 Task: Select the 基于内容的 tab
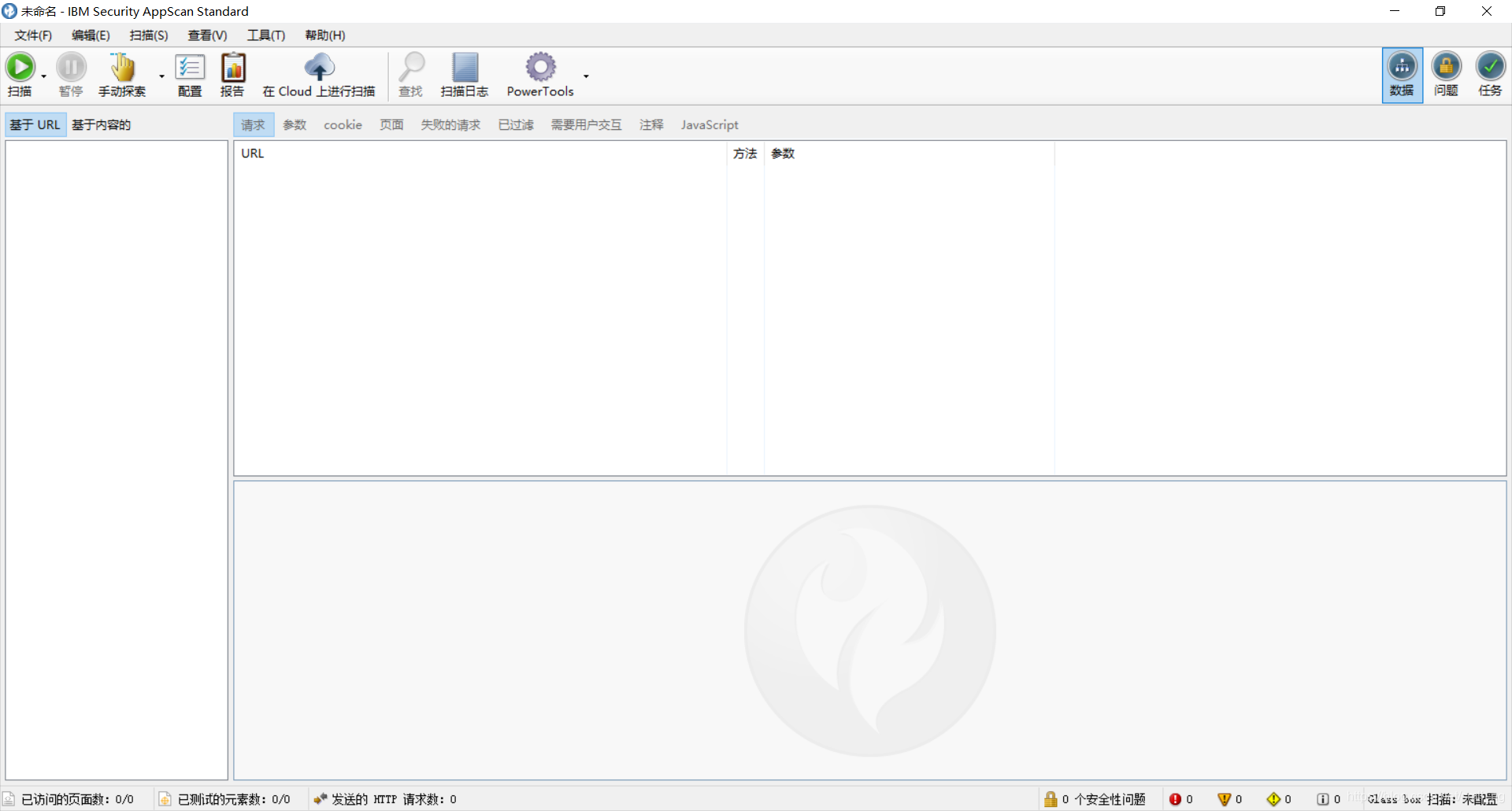point(102,124)
